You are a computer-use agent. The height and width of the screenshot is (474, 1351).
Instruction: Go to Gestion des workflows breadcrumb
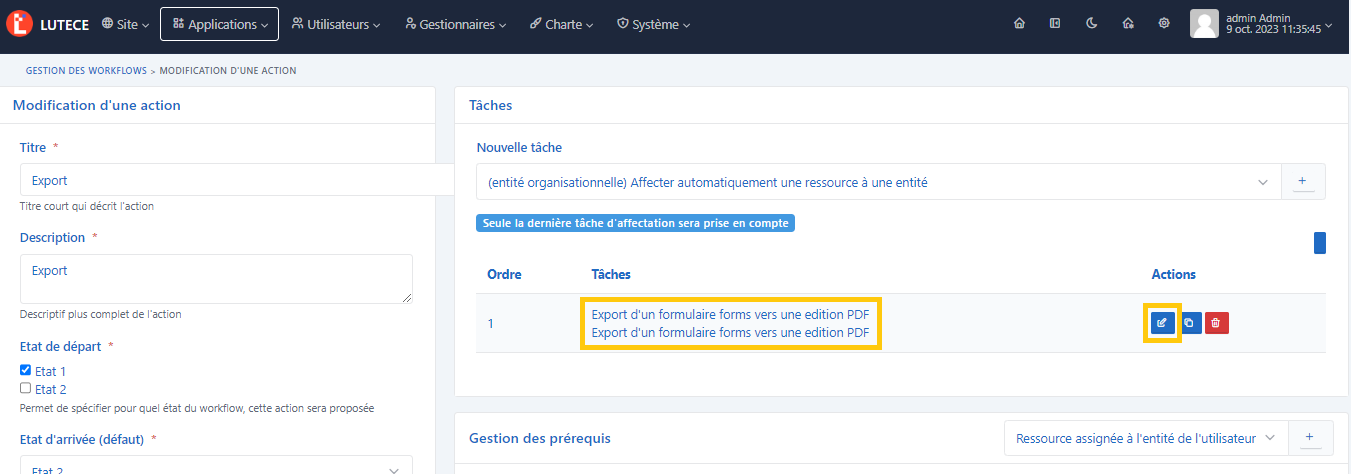86,71
